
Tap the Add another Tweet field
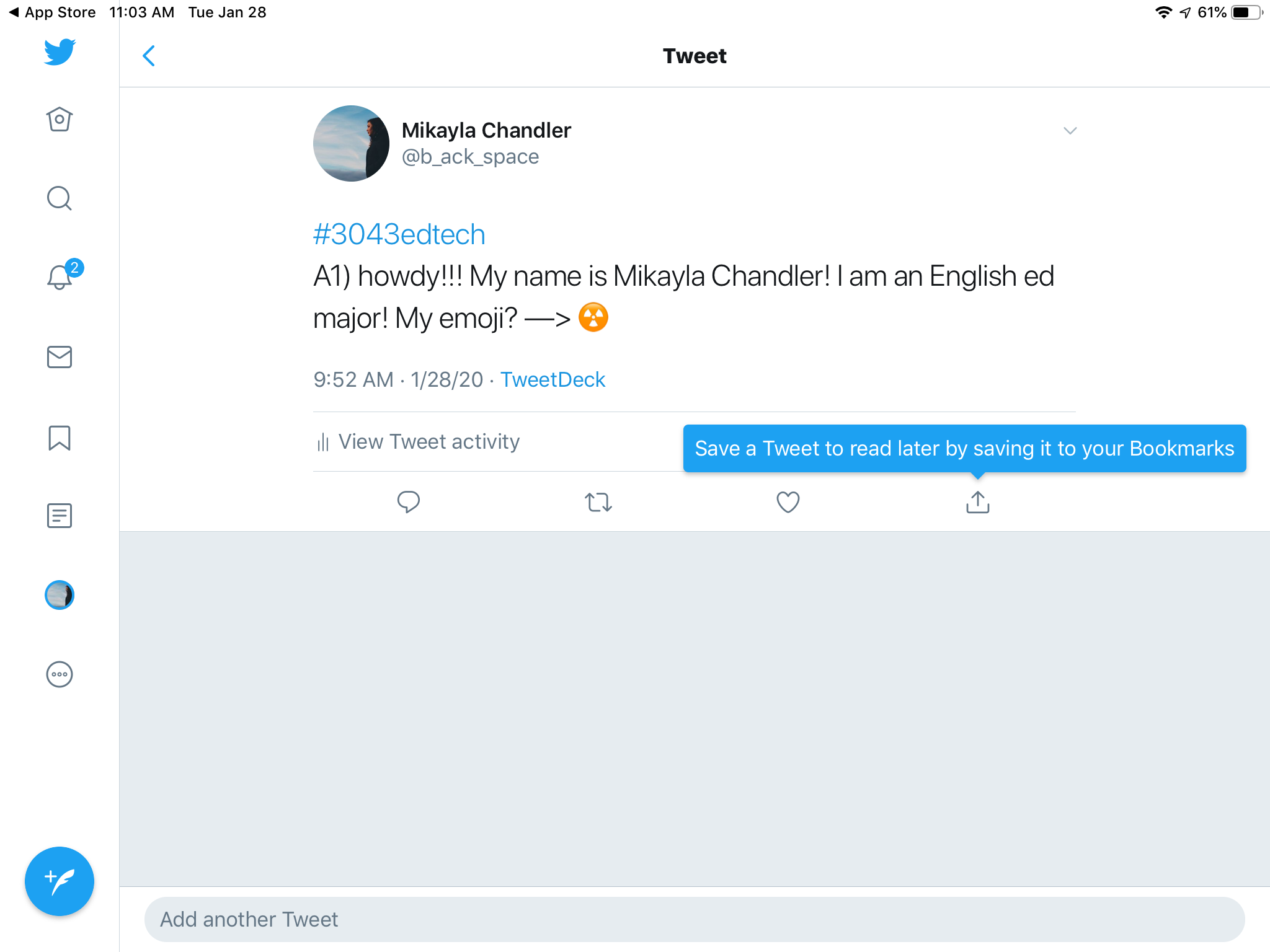coord(695,919)
